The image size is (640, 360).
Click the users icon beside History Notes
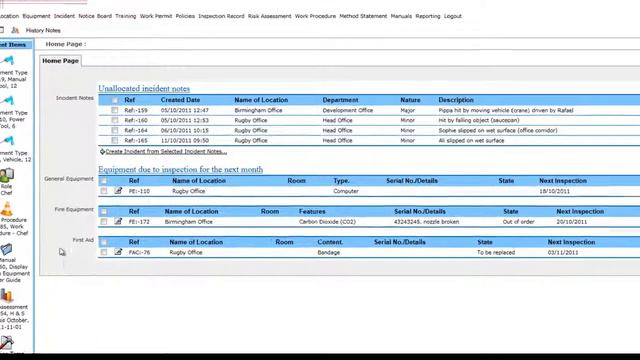[15, 30]
